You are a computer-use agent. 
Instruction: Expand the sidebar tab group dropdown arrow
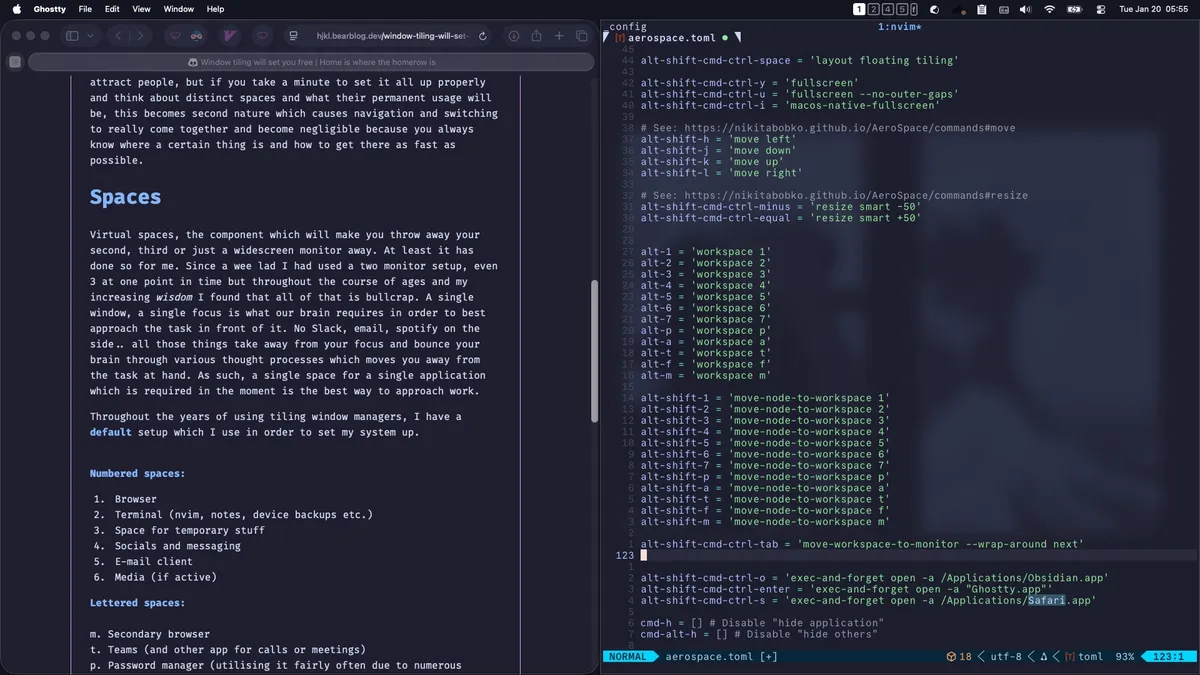tap(91, 36)
